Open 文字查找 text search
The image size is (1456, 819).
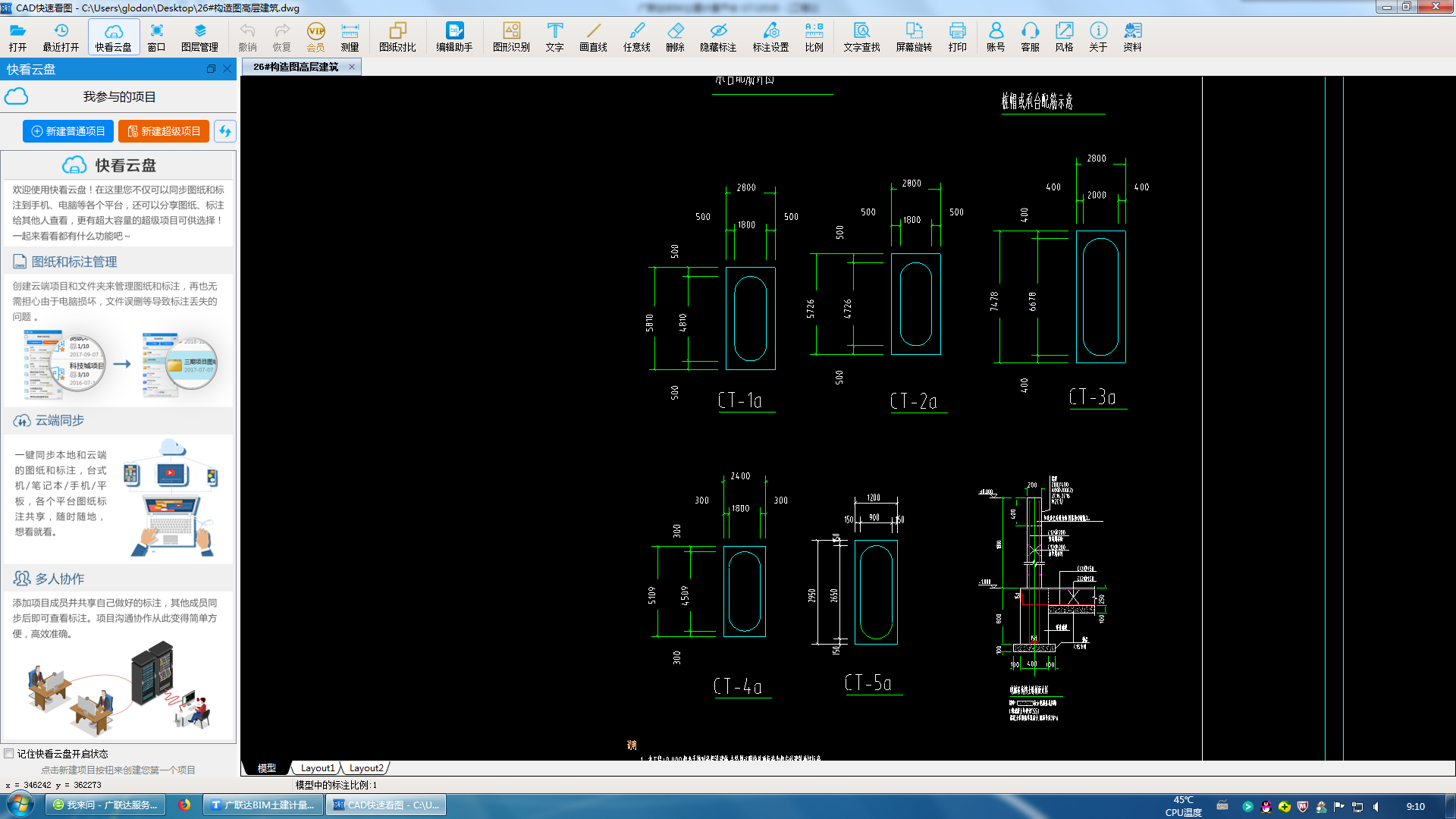pos(861,36)
